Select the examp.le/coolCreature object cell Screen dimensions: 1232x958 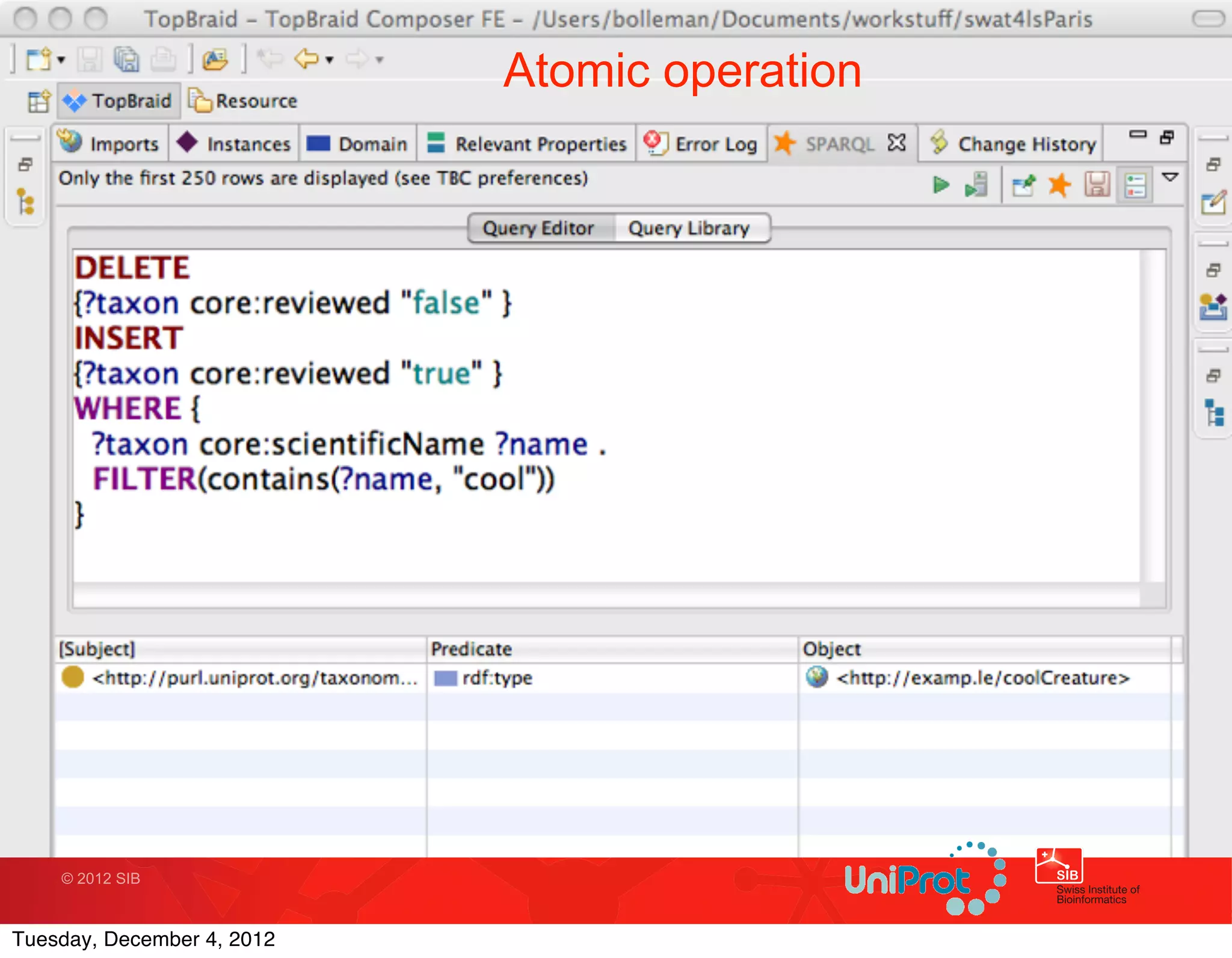985,678
